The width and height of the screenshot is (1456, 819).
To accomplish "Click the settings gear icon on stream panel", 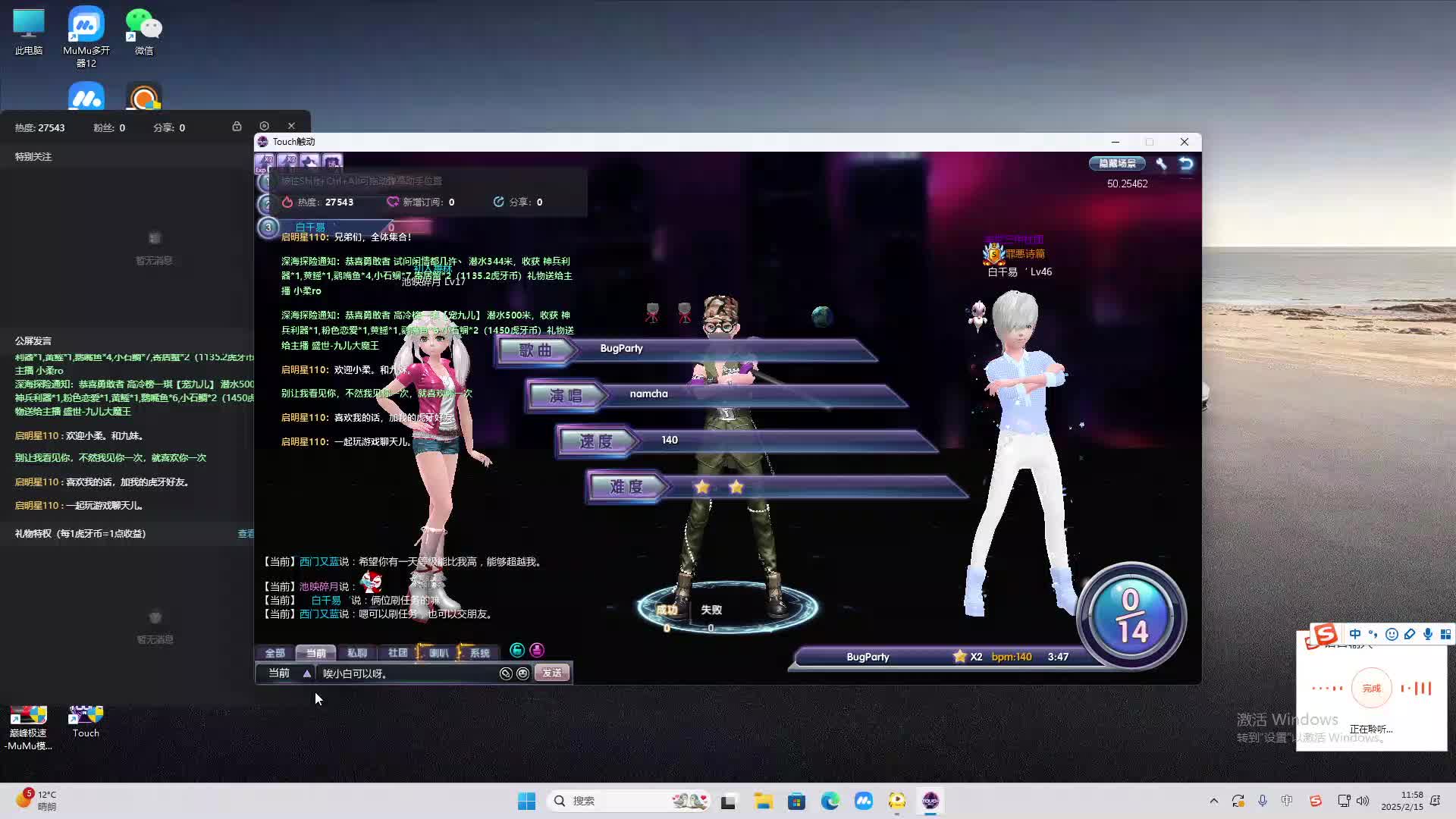I will pos(264,126).
